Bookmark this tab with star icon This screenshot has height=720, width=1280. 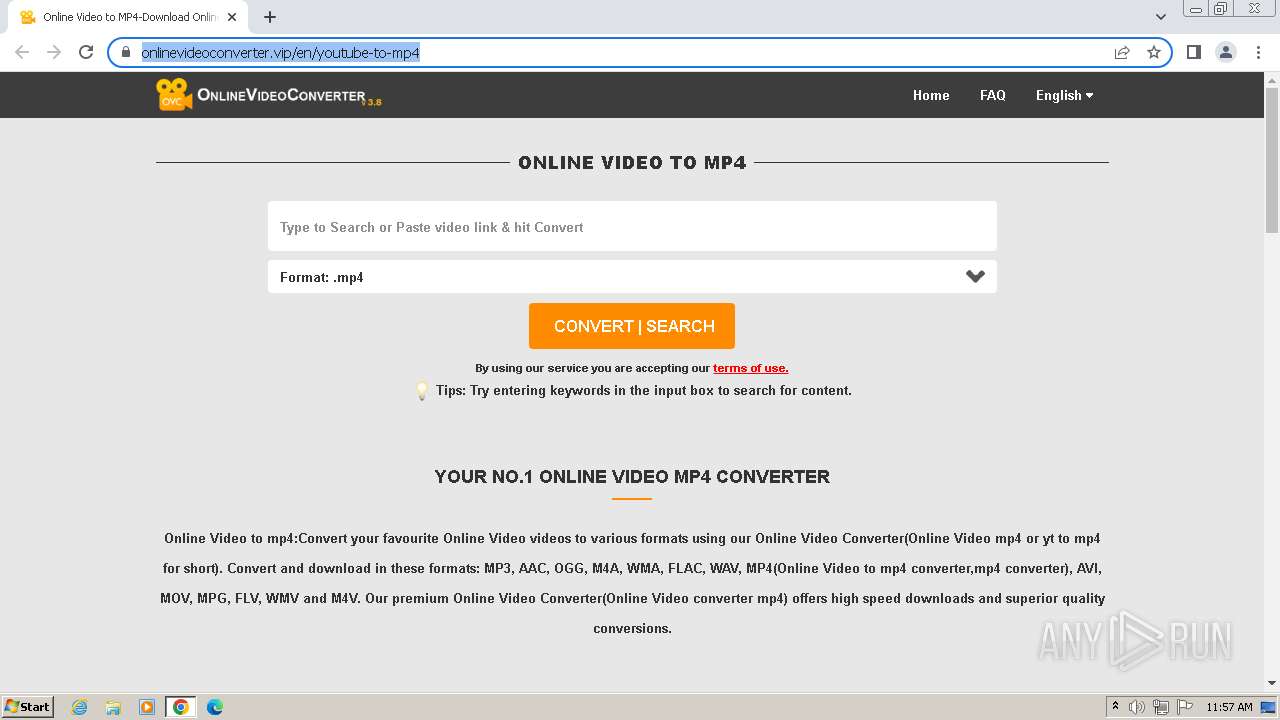pyautogui.click(x=1154, y=52)
